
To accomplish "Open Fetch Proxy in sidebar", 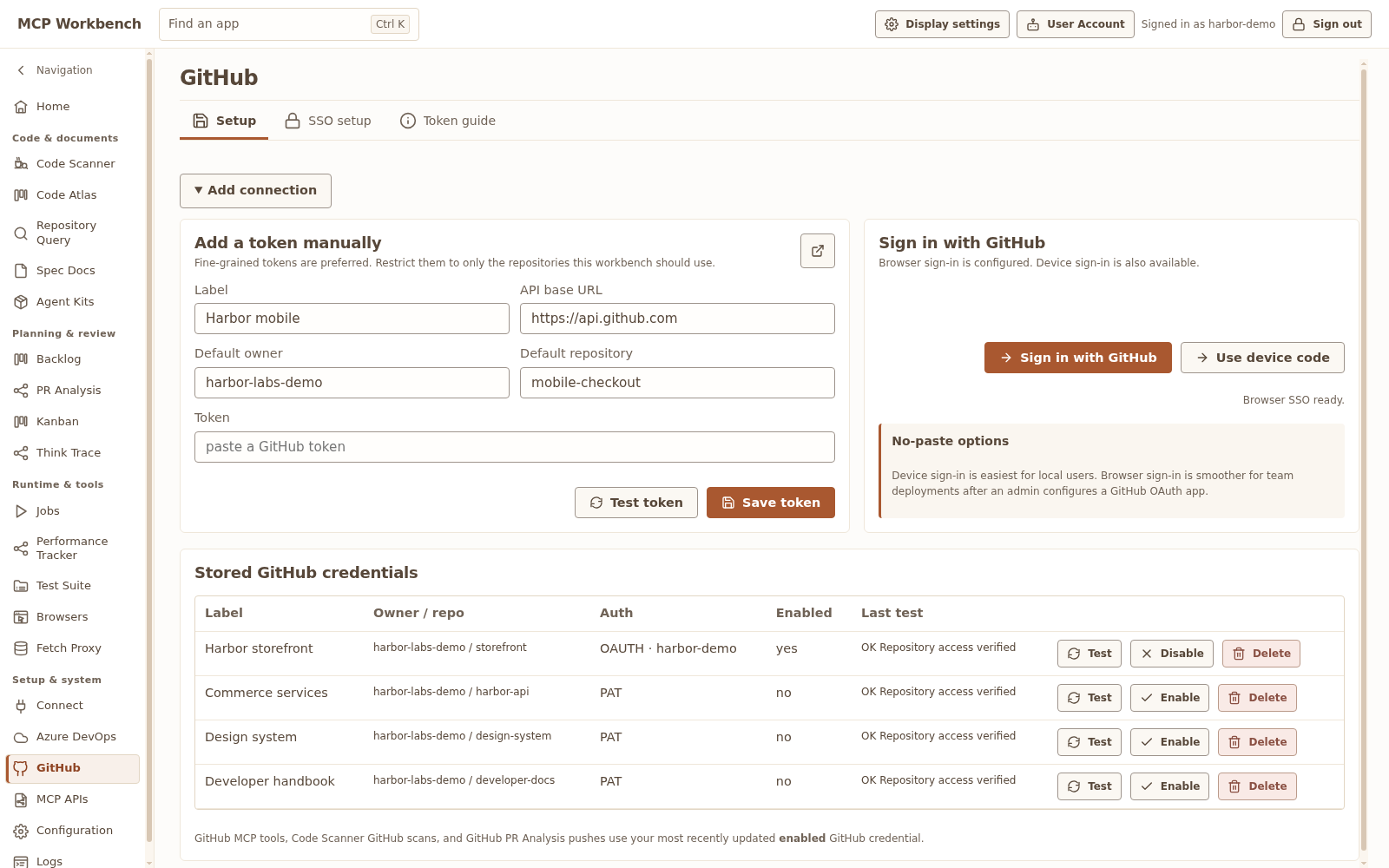I will (x=73, y=648).
